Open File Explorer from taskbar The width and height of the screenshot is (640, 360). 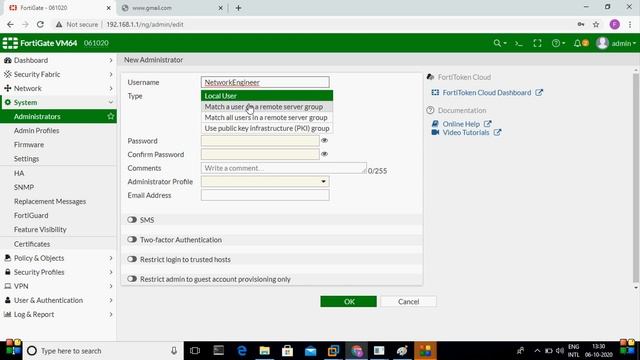tap(264, 351)
